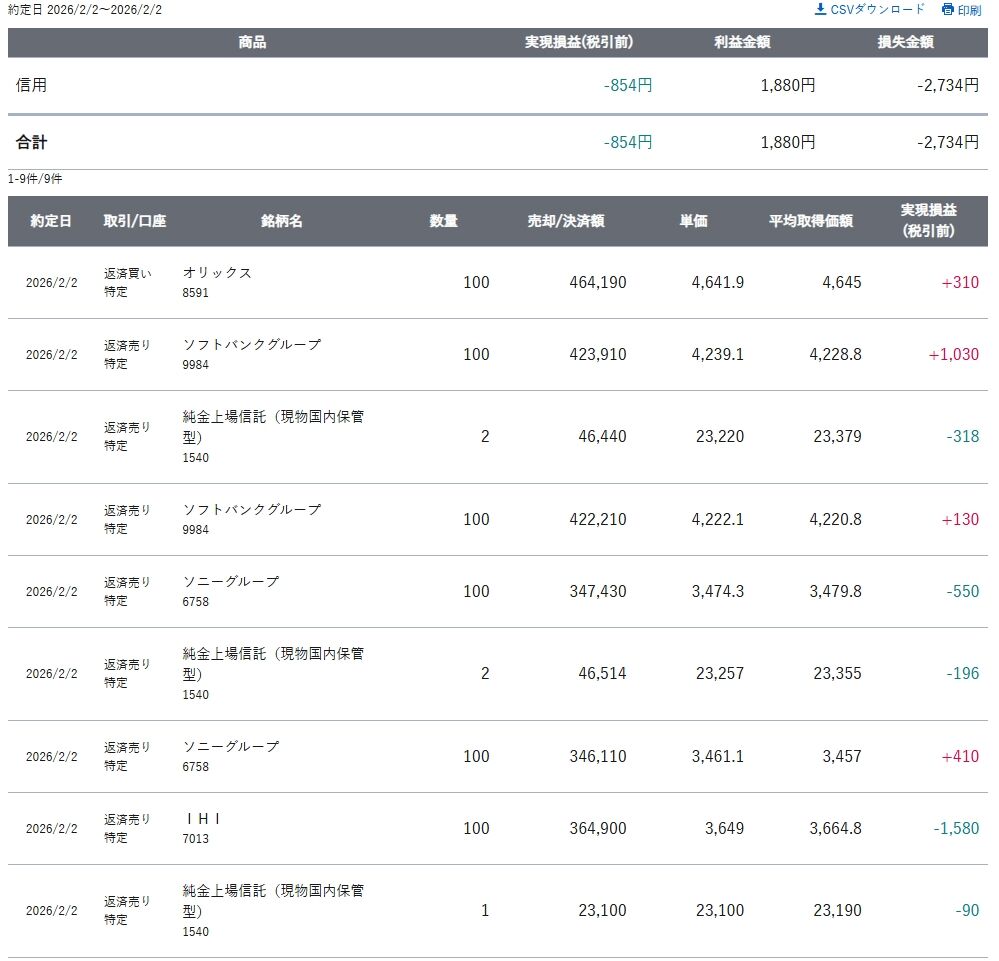999x961 pixels.
Task: Click the 売却/決済額 column header
Action: [x=566, y=221]
